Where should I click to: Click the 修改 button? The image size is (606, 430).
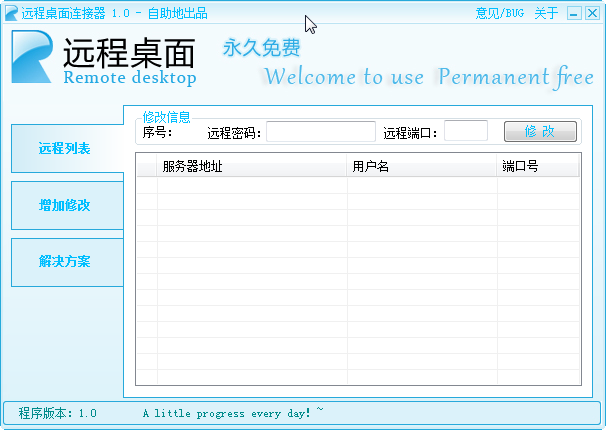click(x=540, y=131)
